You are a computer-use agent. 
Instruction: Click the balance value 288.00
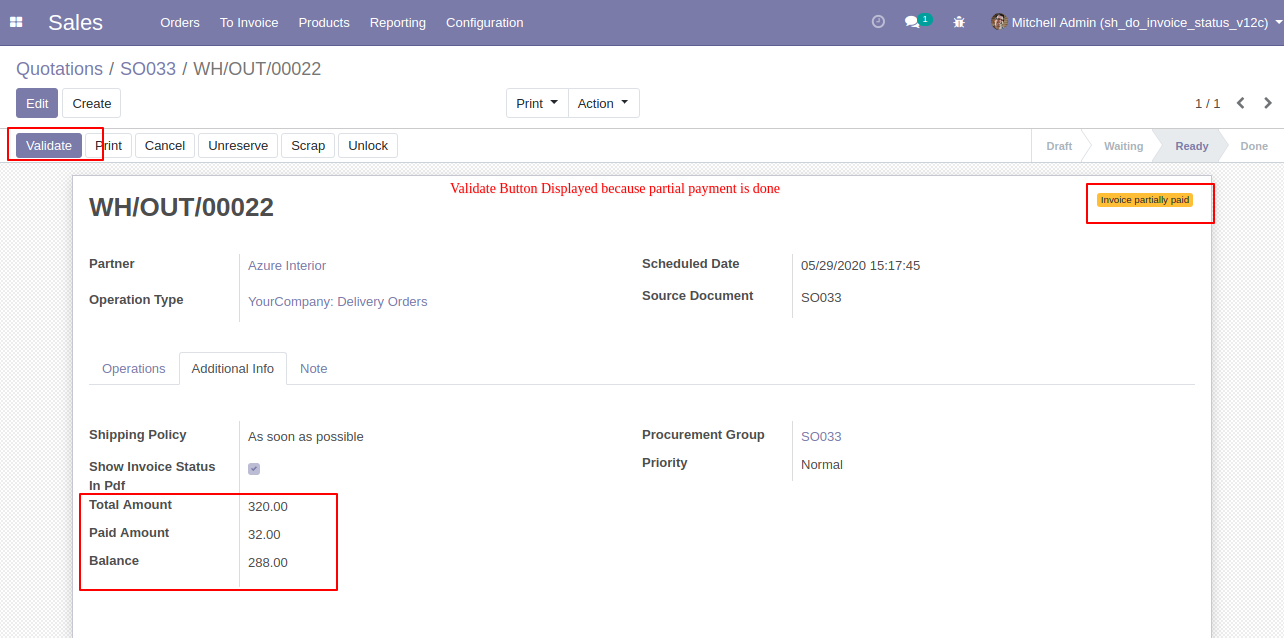[268, 562]
